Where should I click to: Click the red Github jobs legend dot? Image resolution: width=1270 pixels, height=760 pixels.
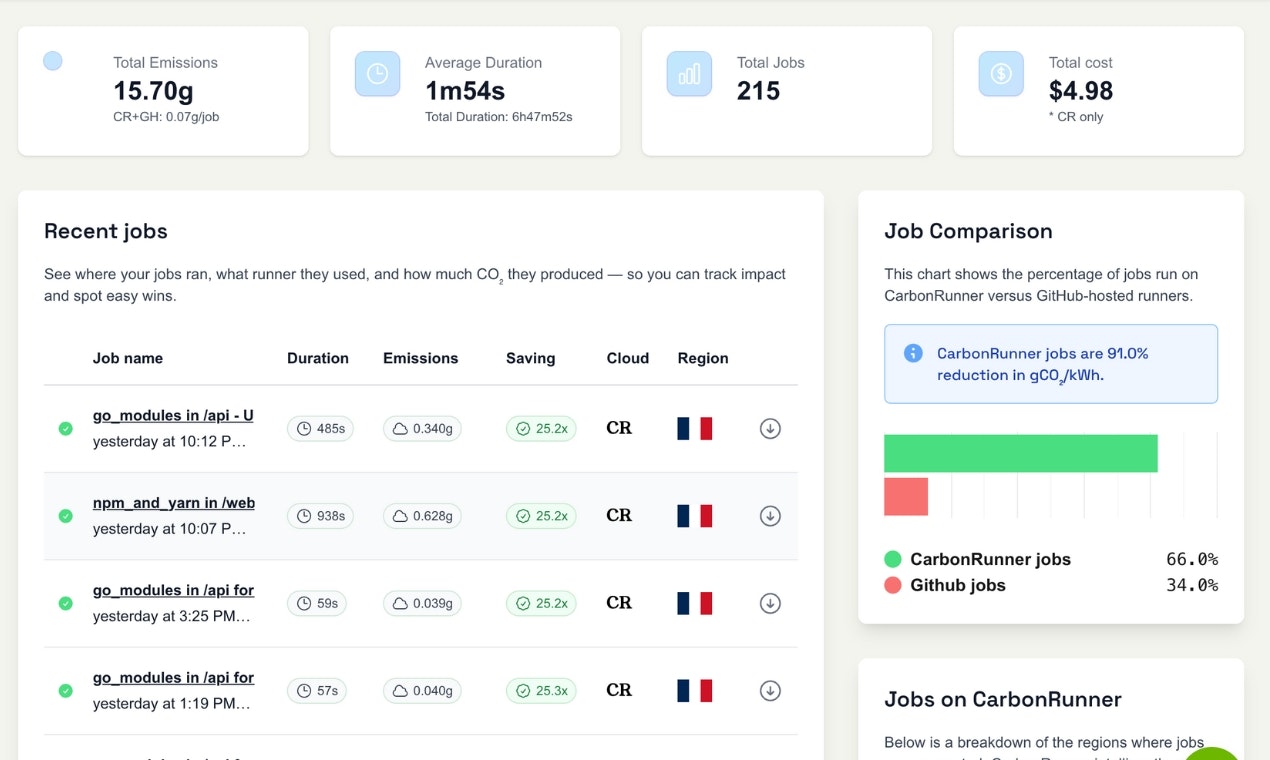point(893,585)
